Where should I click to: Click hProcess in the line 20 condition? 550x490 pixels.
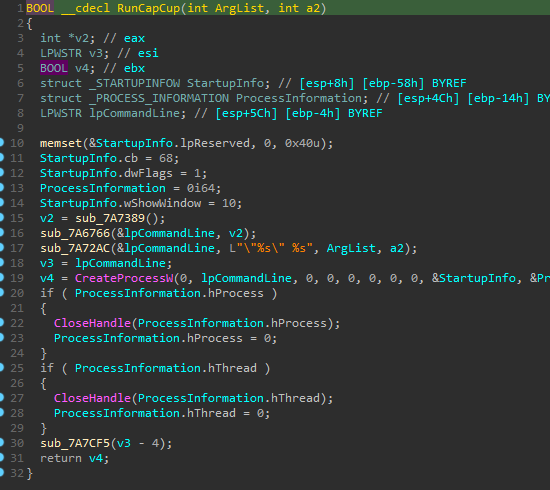[236, 293]
